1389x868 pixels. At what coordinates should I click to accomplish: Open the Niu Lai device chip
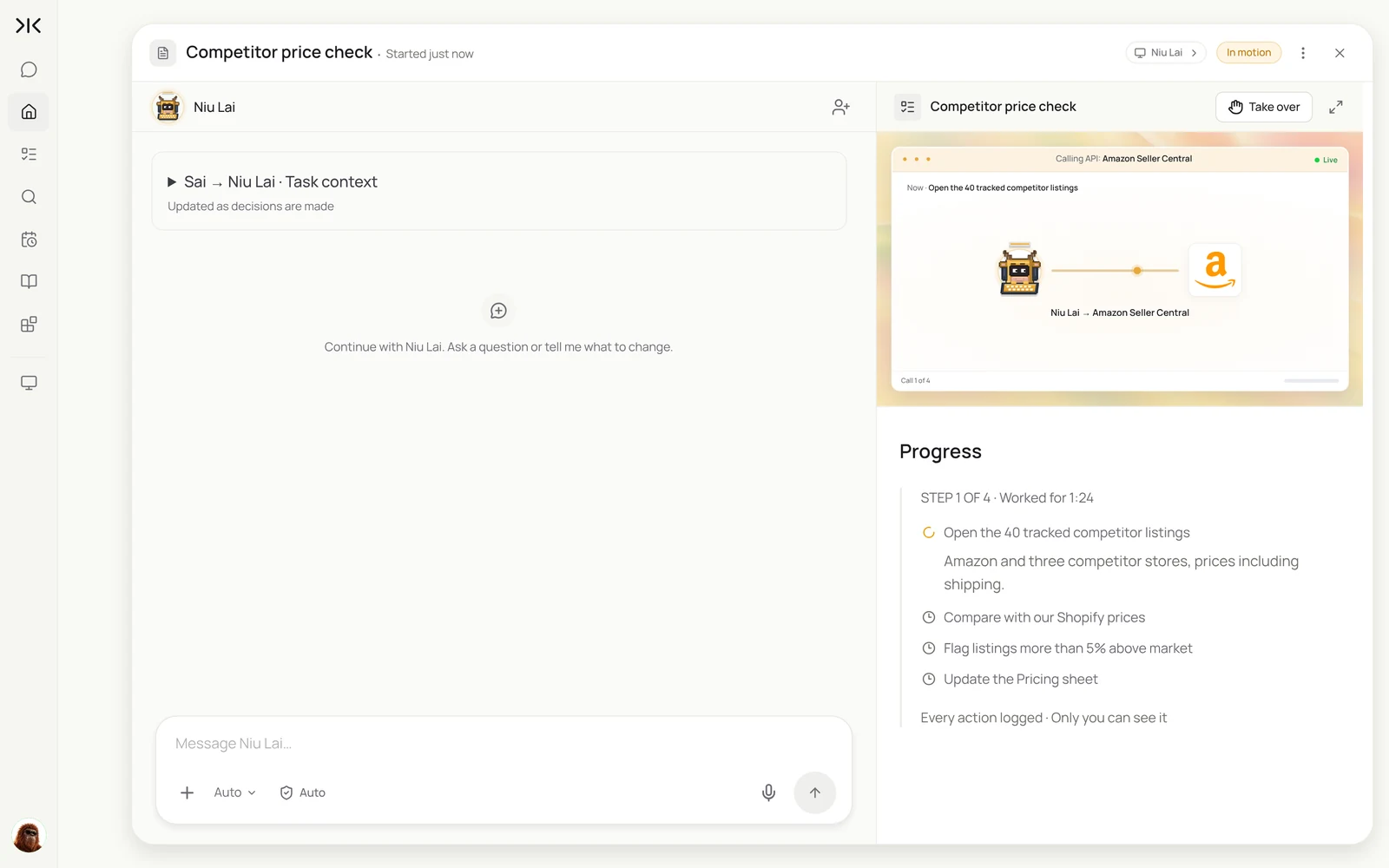[1166, 53]
